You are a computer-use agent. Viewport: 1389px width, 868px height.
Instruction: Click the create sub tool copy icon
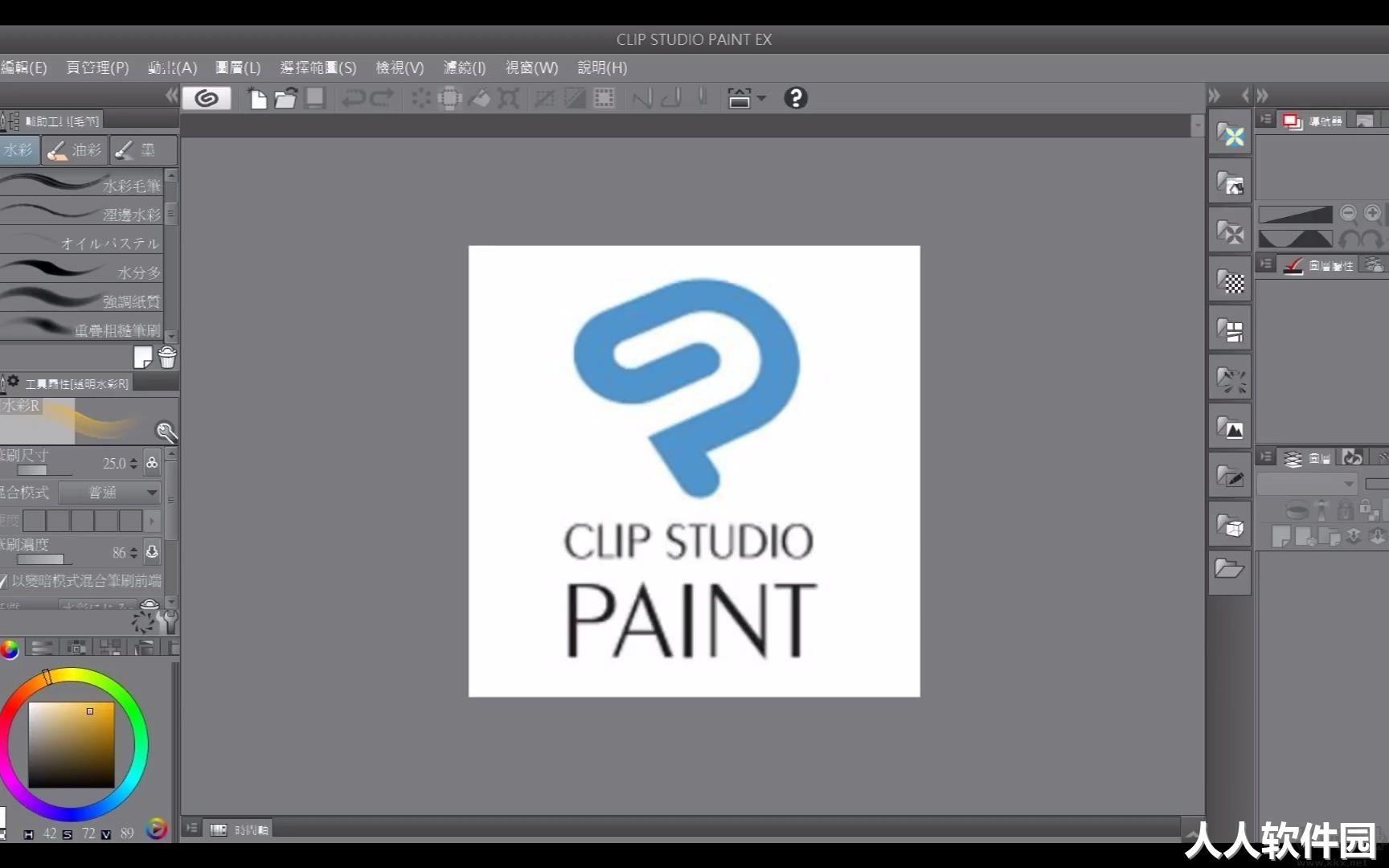[x=142, y=357]
